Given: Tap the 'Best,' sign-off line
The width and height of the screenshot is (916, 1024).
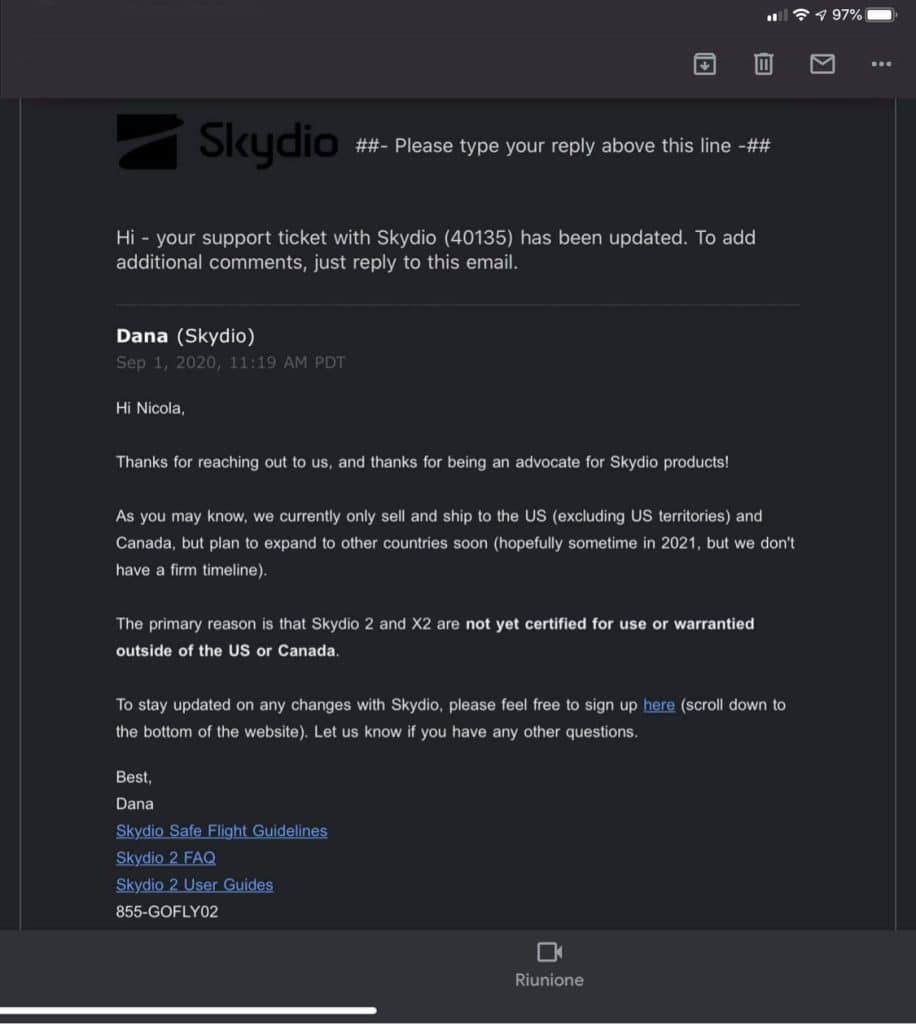Looking at the screenshot, I should [134, 777].
